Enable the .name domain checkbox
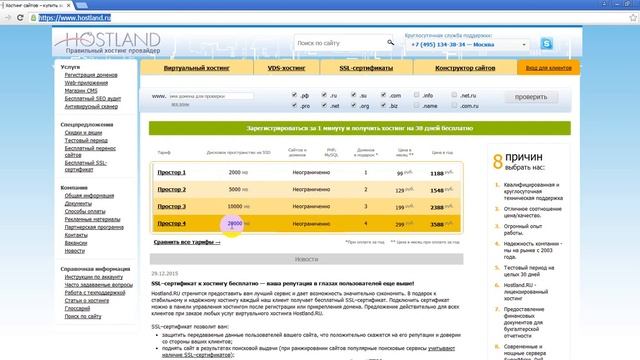Viewport: 640px width, 360px height. pos(416,105)
